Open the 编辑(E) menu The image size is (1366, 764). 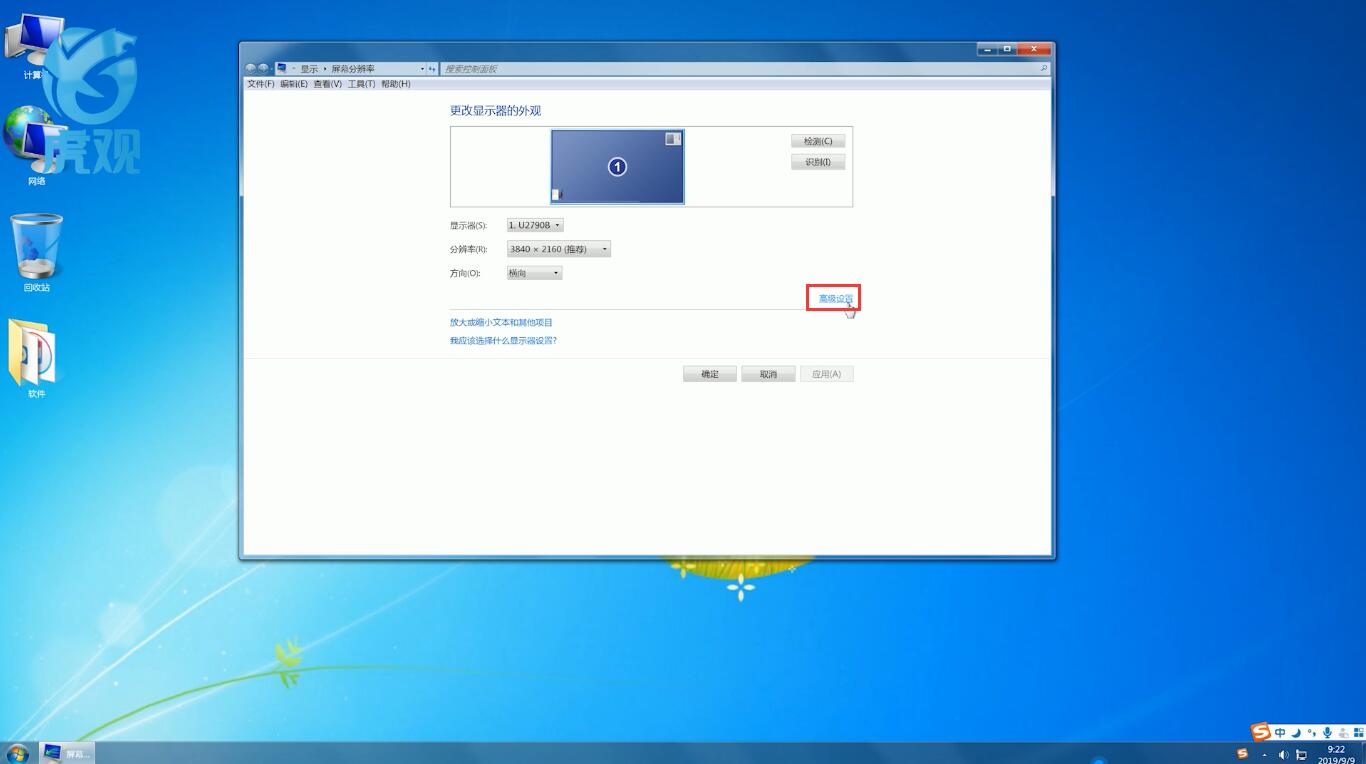[294, 84]
